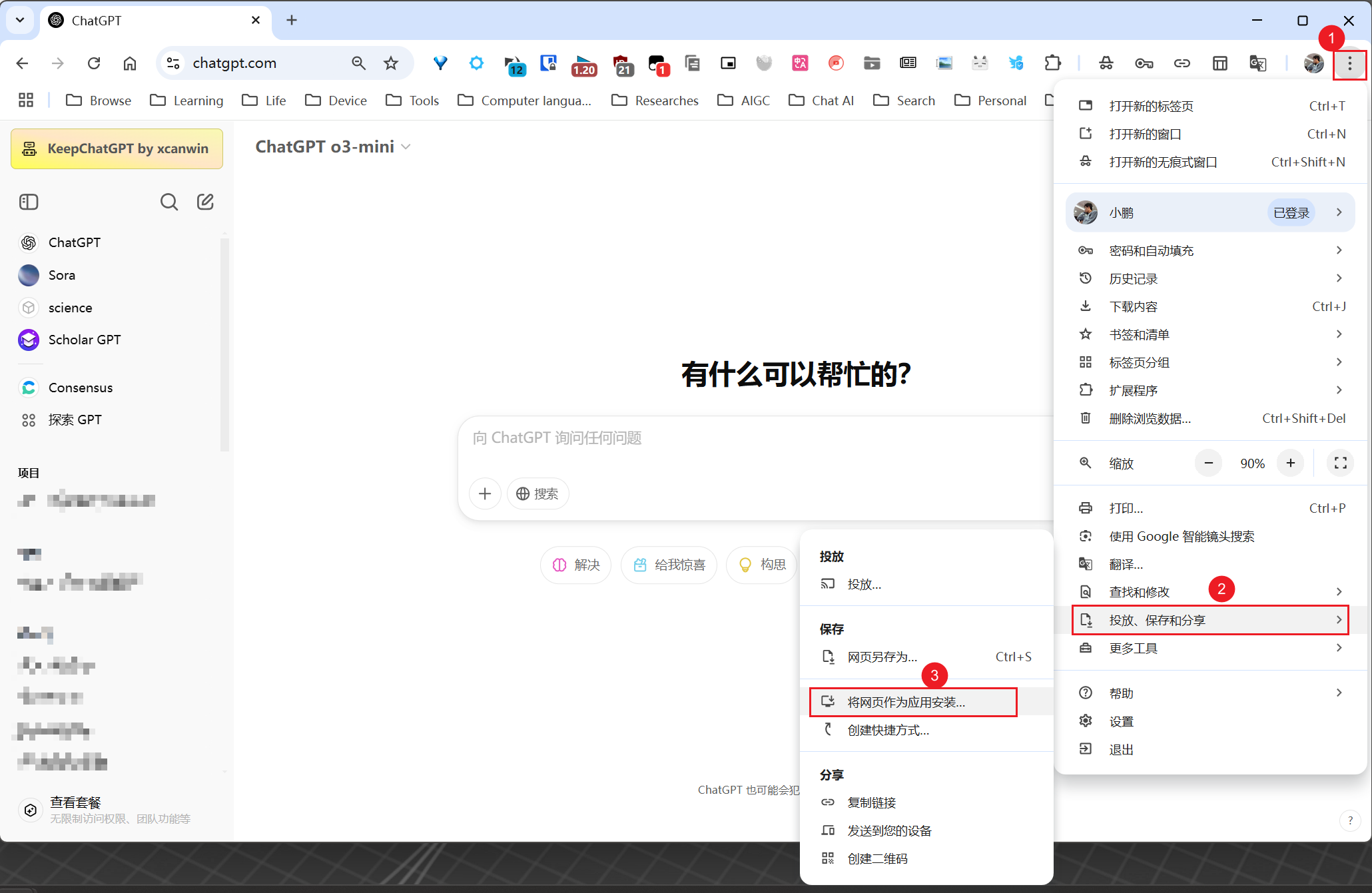Open the extensions puzzle-piece icon

pos(1053,63)
